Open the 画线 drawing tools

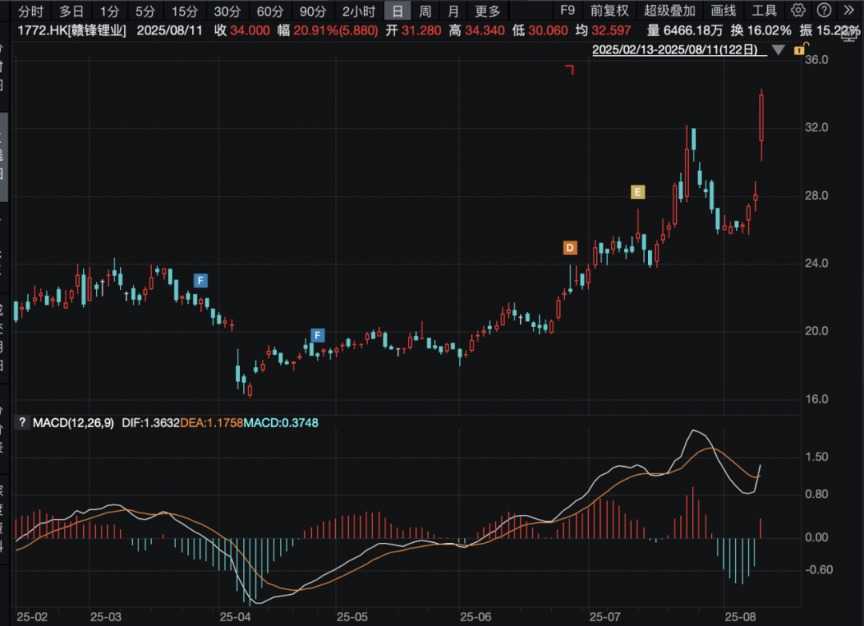[723, 11]
